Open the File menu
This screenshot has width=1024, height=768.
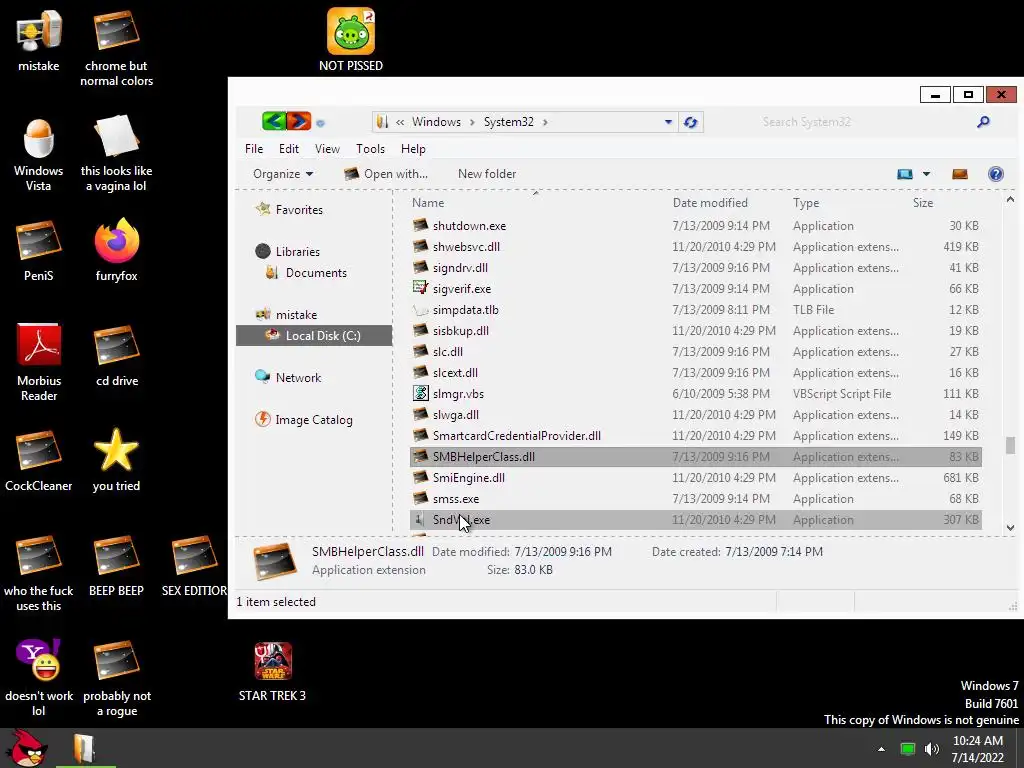(x=254, y=149)
